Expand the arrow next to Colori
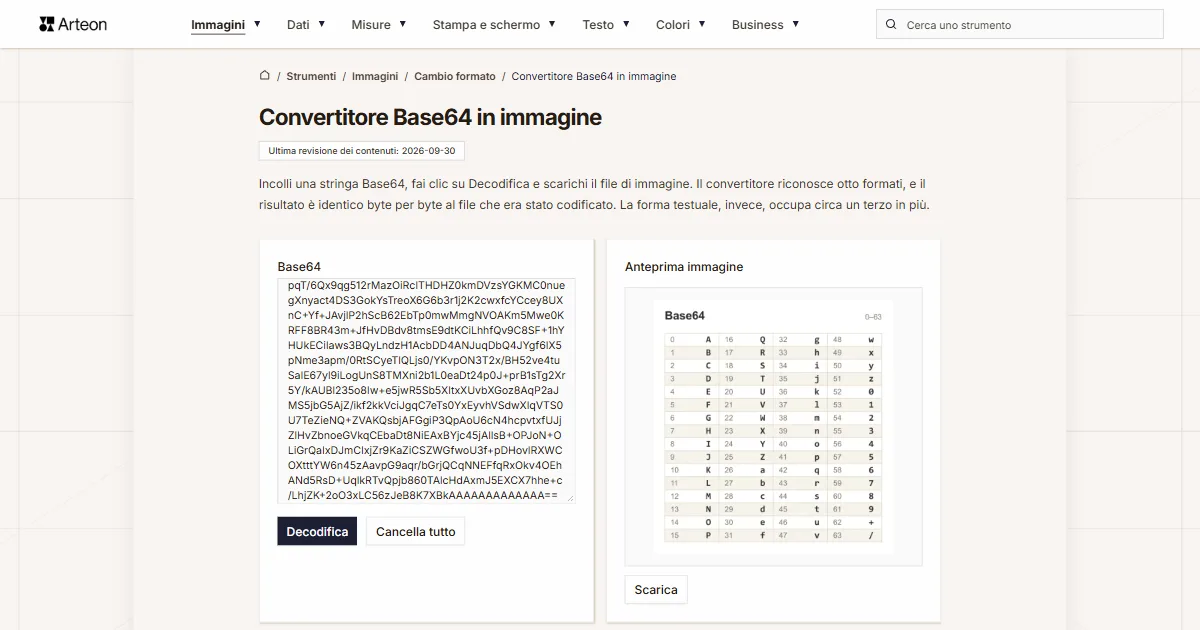The height and width of the screenshot is (630, 1200). click(702, 24)
